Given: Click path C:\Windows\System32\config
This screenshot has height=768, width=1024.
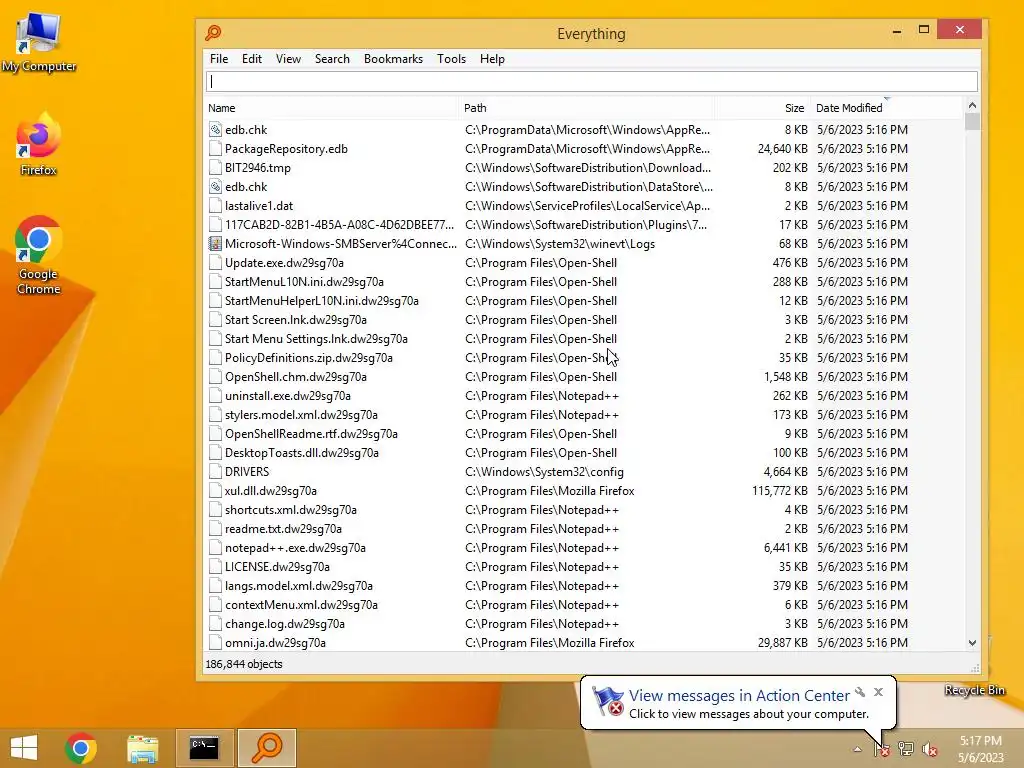Looking at the screenshot, I should point(545,472).
